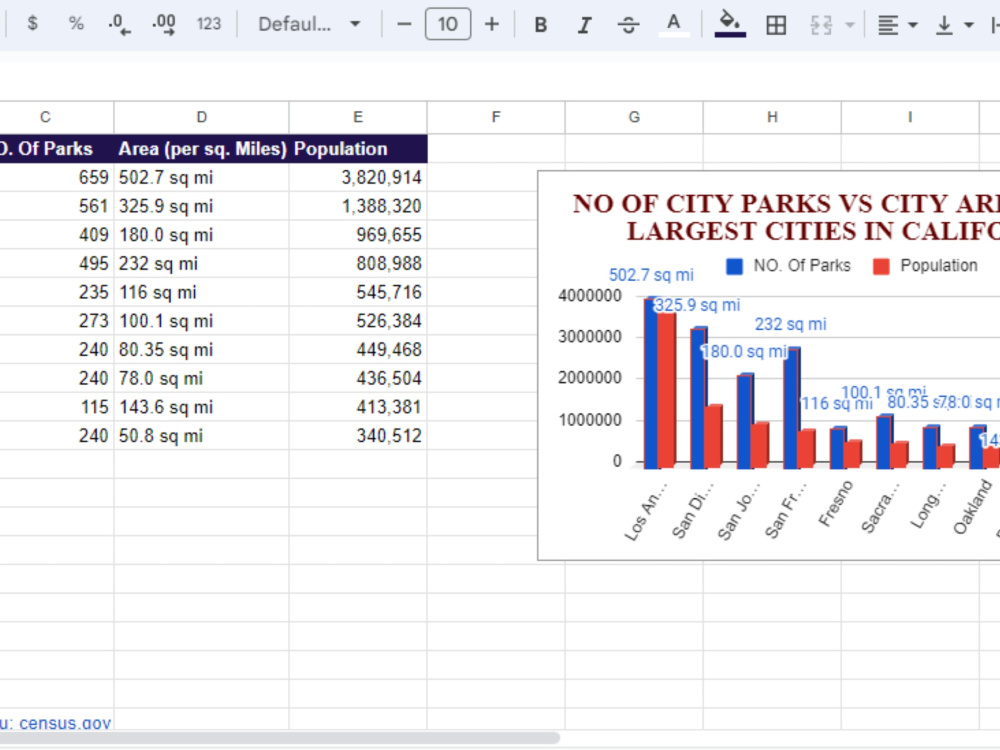Open fill color picker
Image resolution: width=1000 pixels, height=750 pixels.
pos(730,24)
